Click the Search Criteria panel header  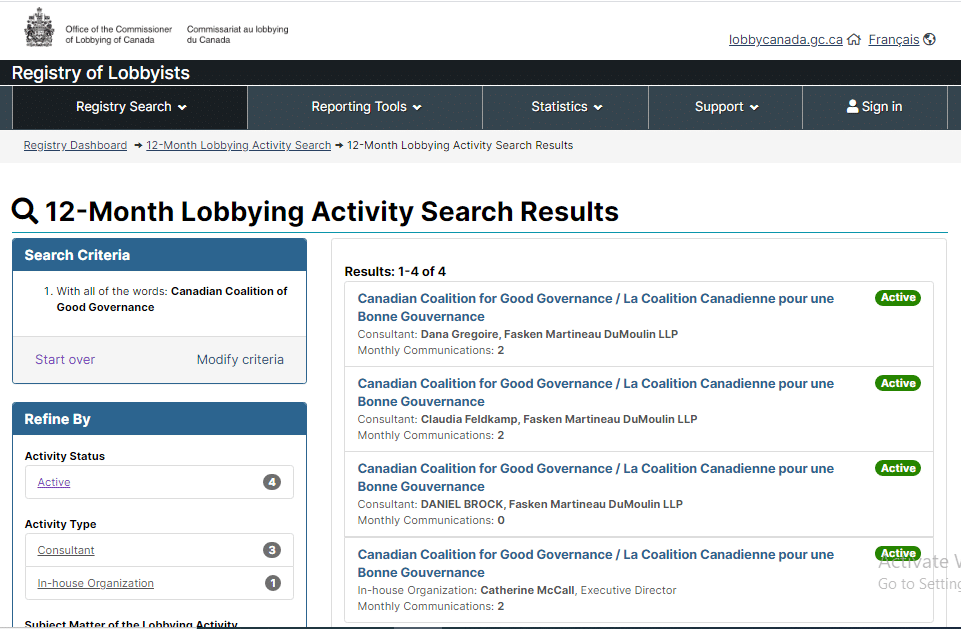coord(159,255)
